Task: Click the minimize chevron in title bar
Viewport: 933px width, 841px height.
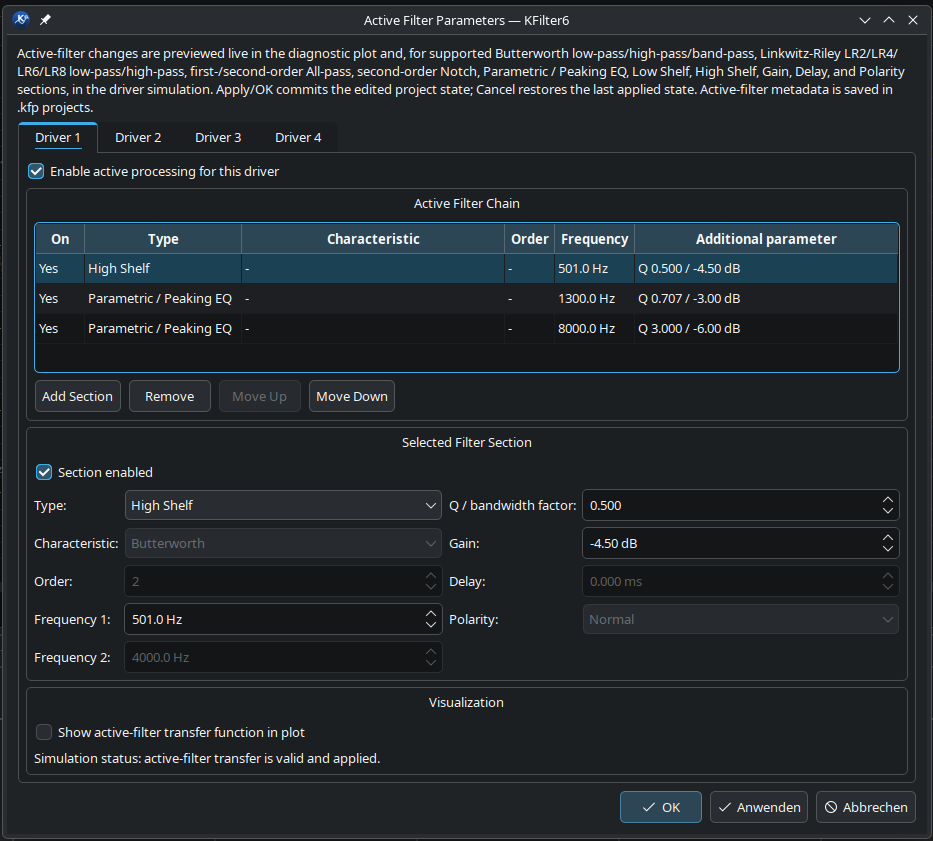Action: point(865,20)
